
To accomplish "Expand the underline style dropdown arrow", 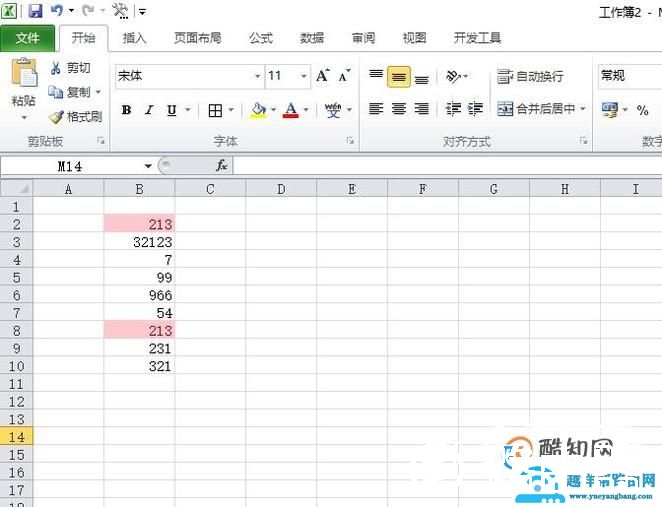I will 187,110.
